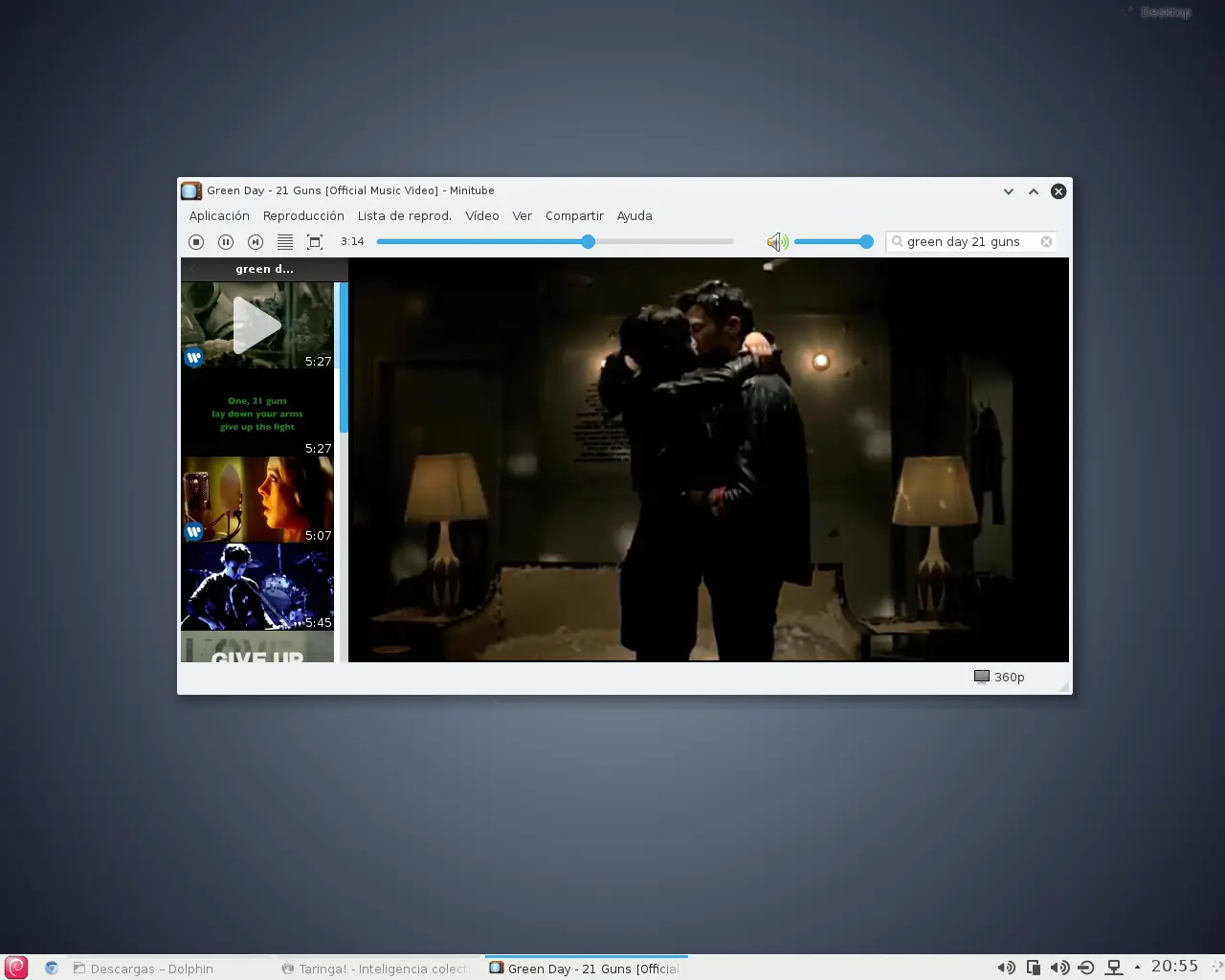Select the 5:07 video thumbnail

(x=257, y=500)
